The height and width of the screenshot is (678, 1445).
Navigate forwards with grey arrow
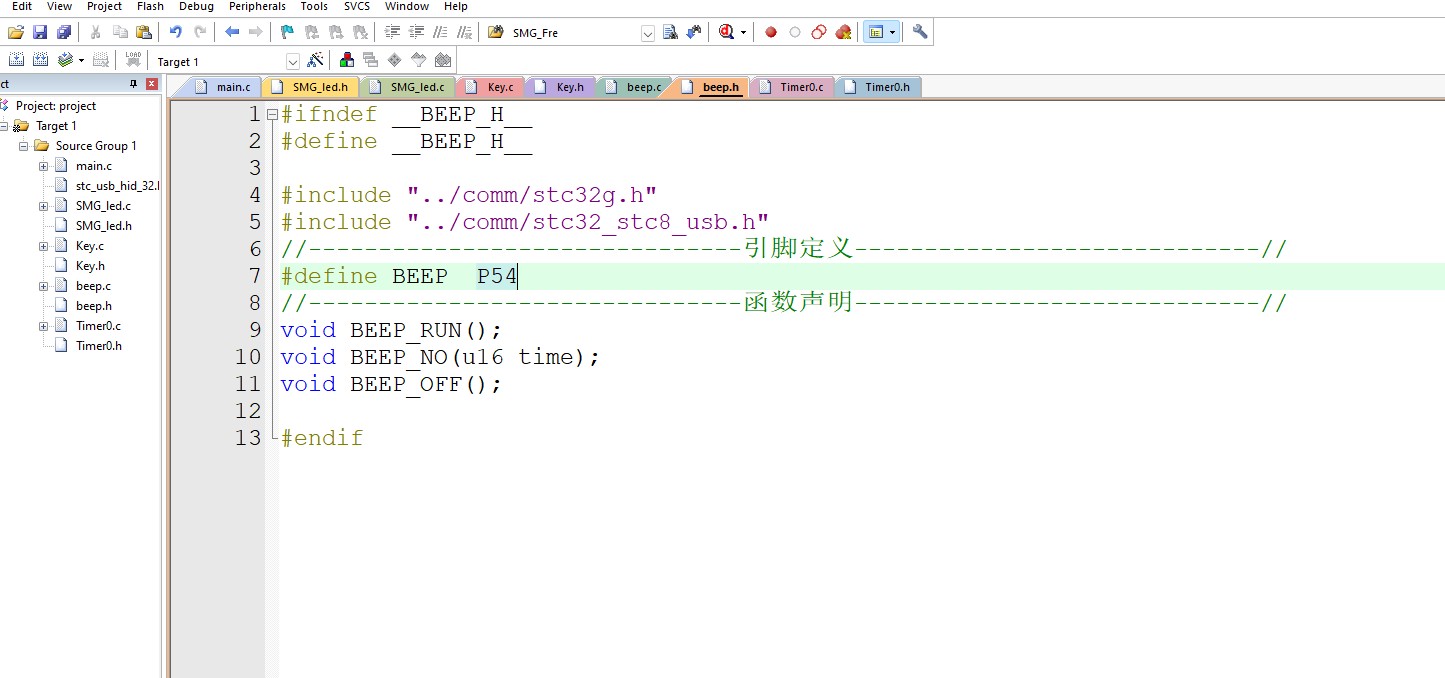pos(256,32)
